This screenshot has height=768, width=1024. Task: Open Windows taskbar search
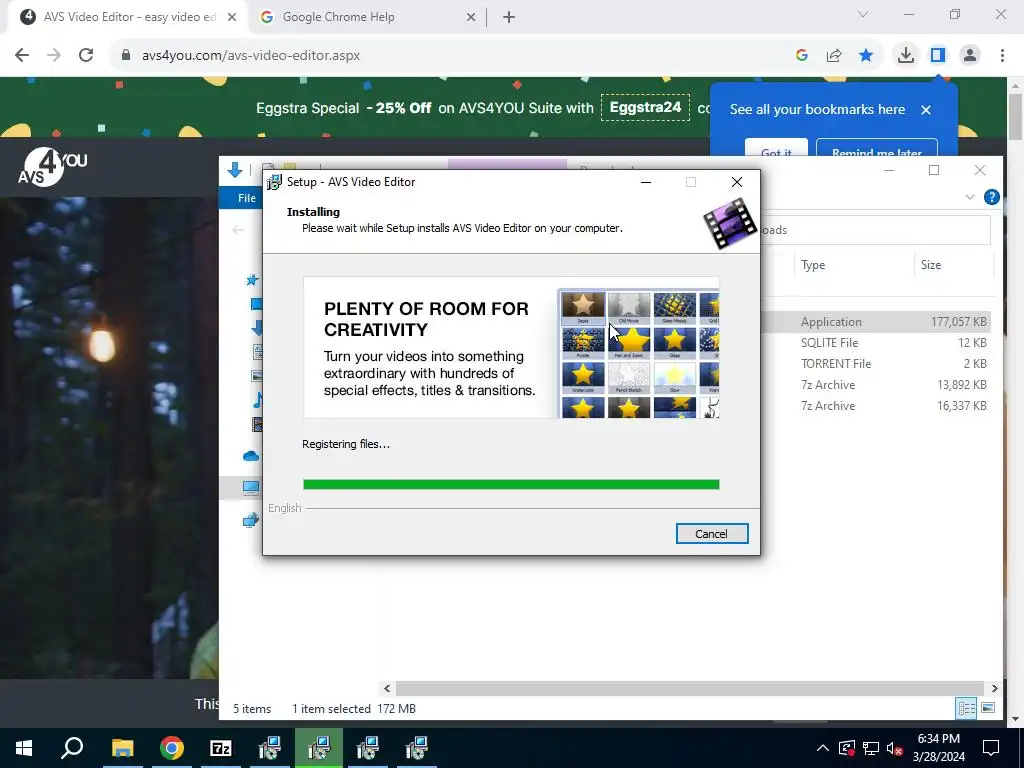click(x=72, y=748)
